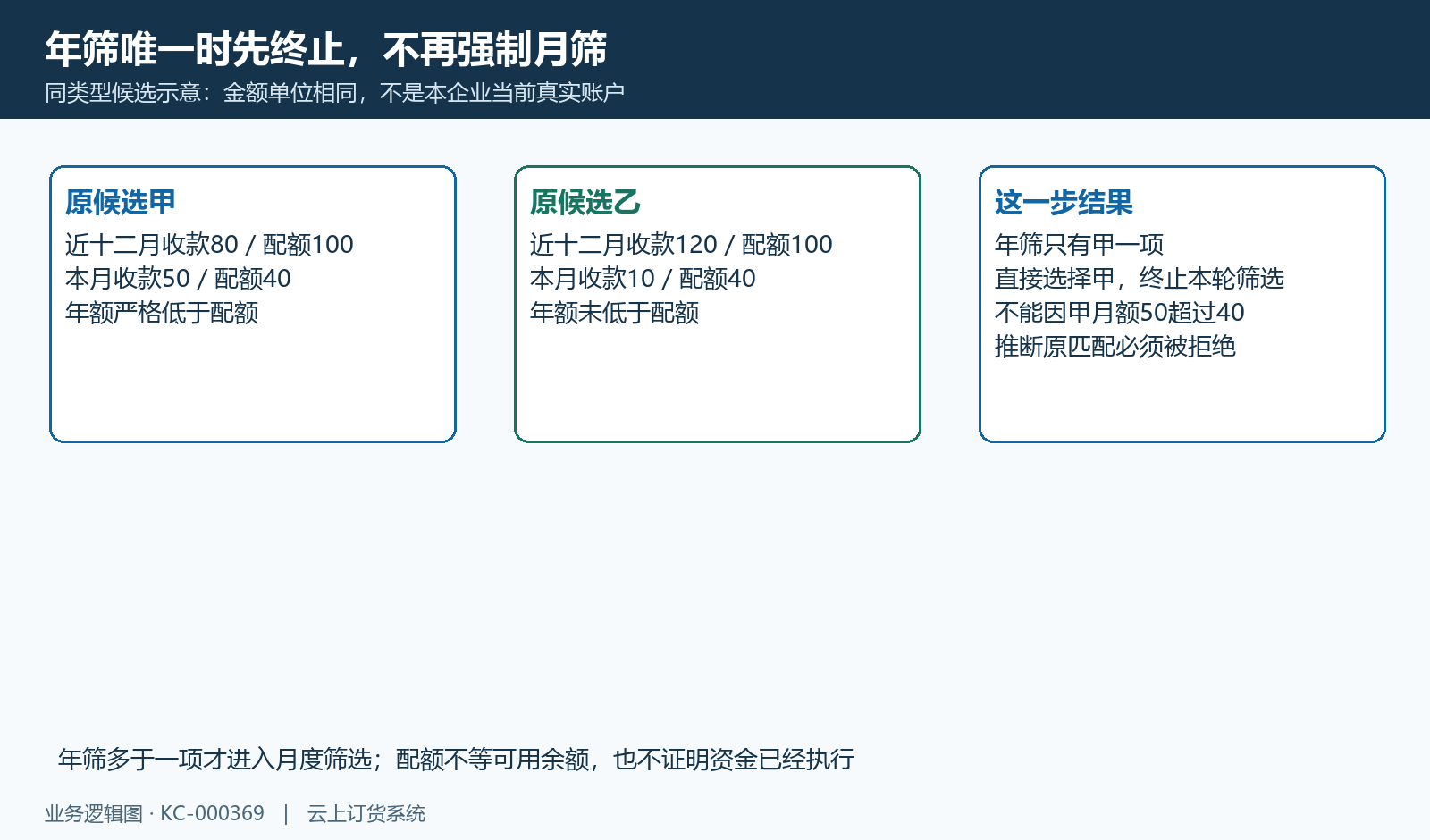Click the title 年筛唯一时先终止，不再强制月筛
Screen dimensions: 1430x840
pyautogui.click(x=326, y=49)
